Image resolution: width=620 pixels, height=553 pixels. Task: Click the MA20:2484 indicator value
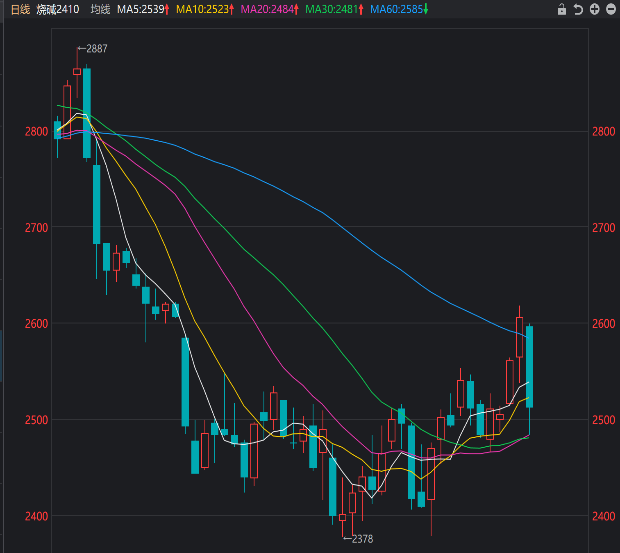[x=270, y=9]
